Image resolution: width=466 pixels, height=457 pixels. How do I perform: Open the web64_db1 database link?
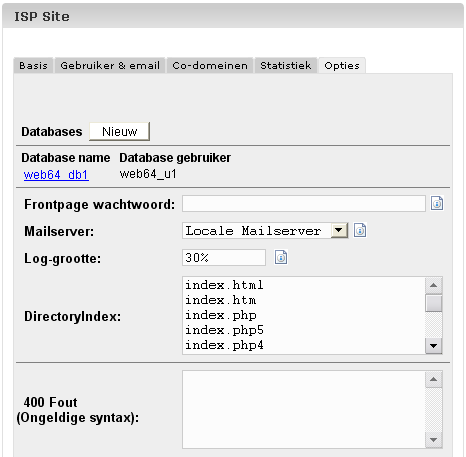[56, 175]
